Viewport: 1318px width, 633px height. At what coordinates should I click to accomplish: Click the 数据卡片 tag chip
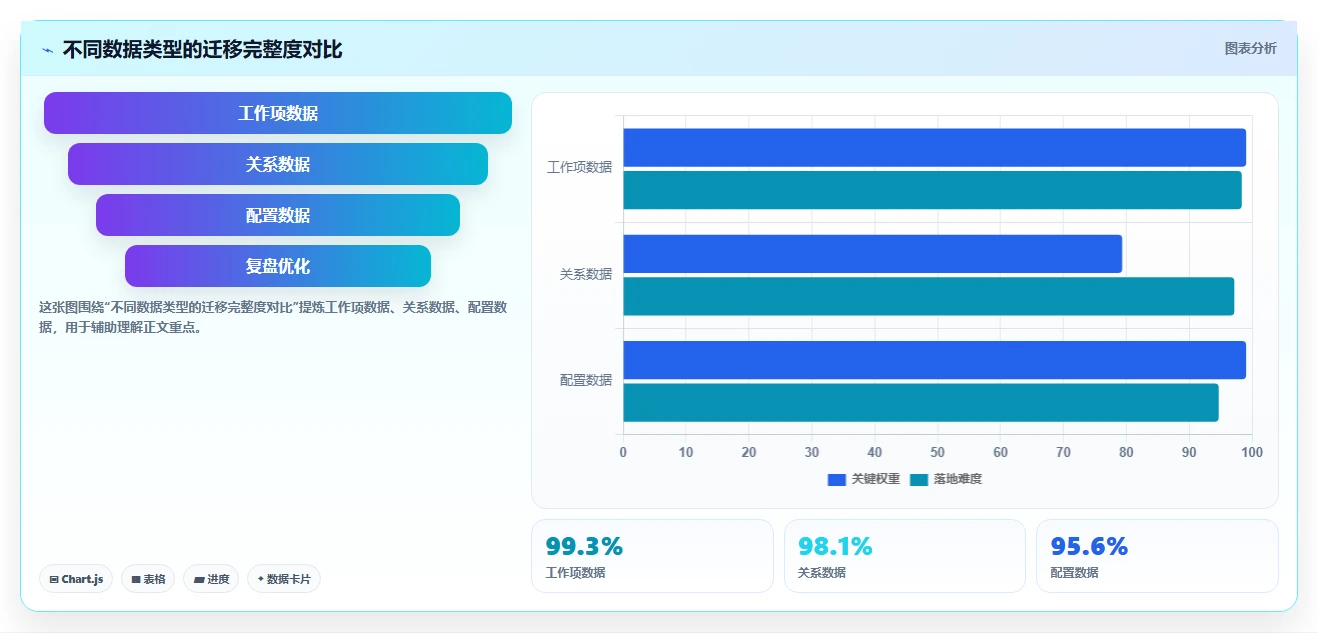tap(284, 579)
